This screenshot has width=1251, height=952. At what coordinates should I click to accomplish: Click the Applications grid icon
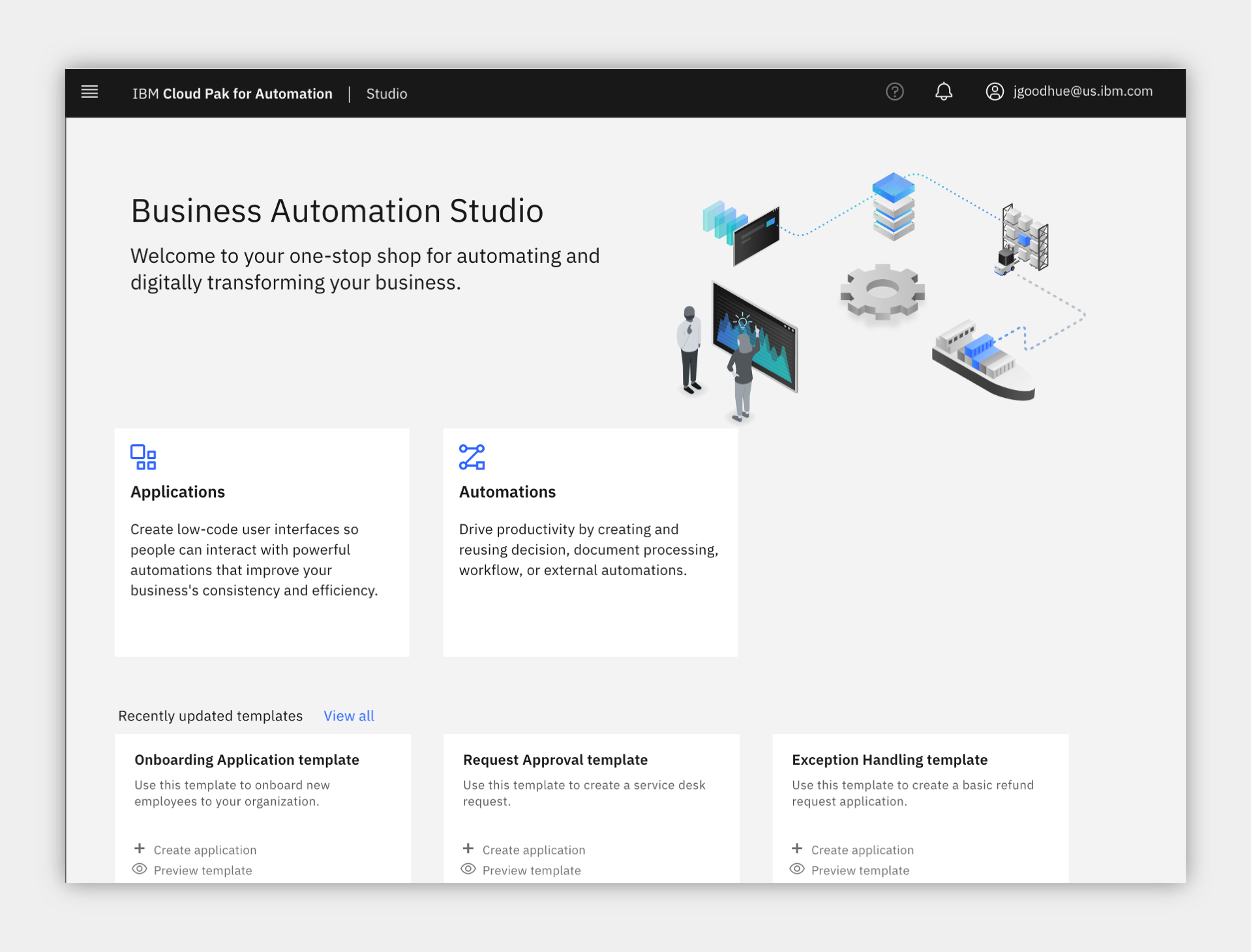click(x=143, y=457)
